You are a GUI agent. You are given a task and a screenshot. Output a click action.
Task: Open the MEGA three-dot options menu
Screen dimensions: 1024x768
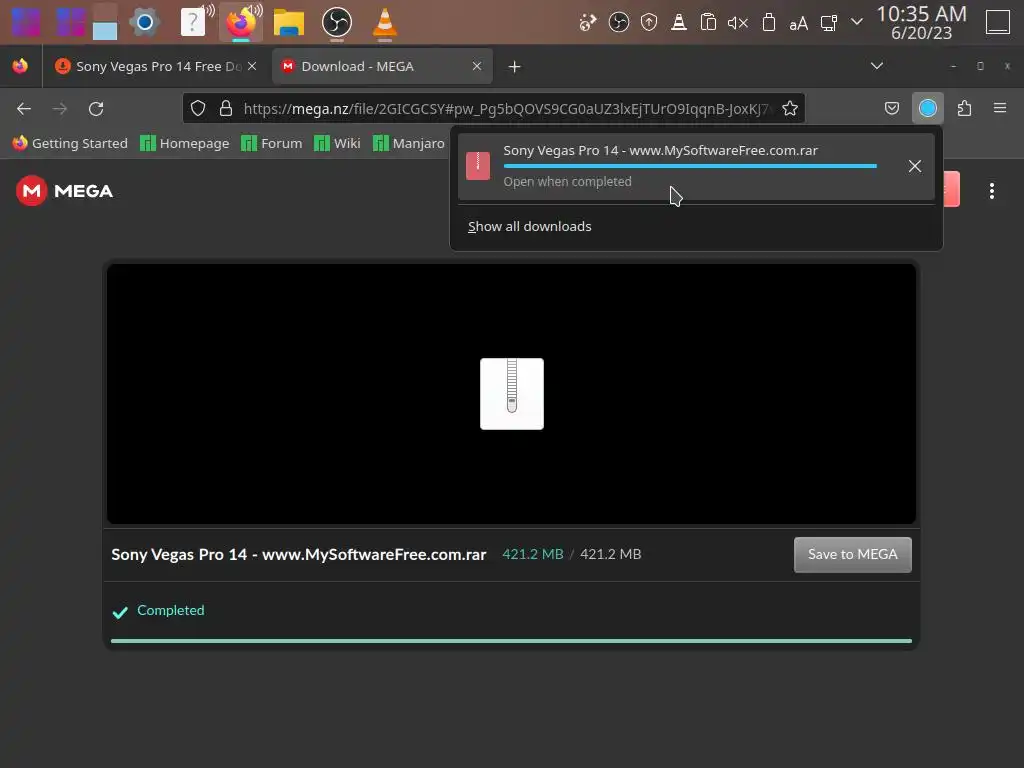[991, 191]
